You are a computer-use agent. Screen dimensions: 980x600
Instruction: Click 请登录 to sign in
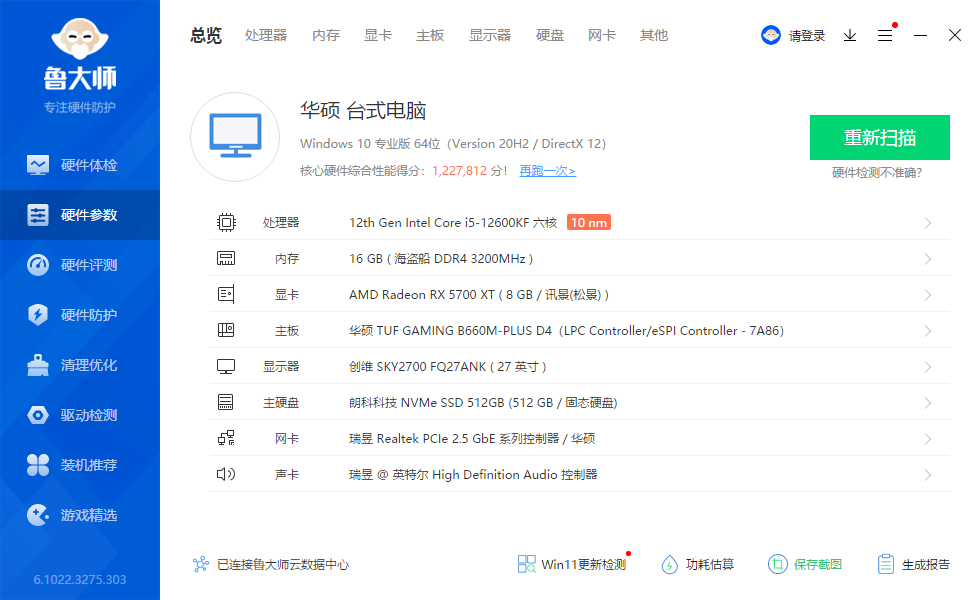807,36
